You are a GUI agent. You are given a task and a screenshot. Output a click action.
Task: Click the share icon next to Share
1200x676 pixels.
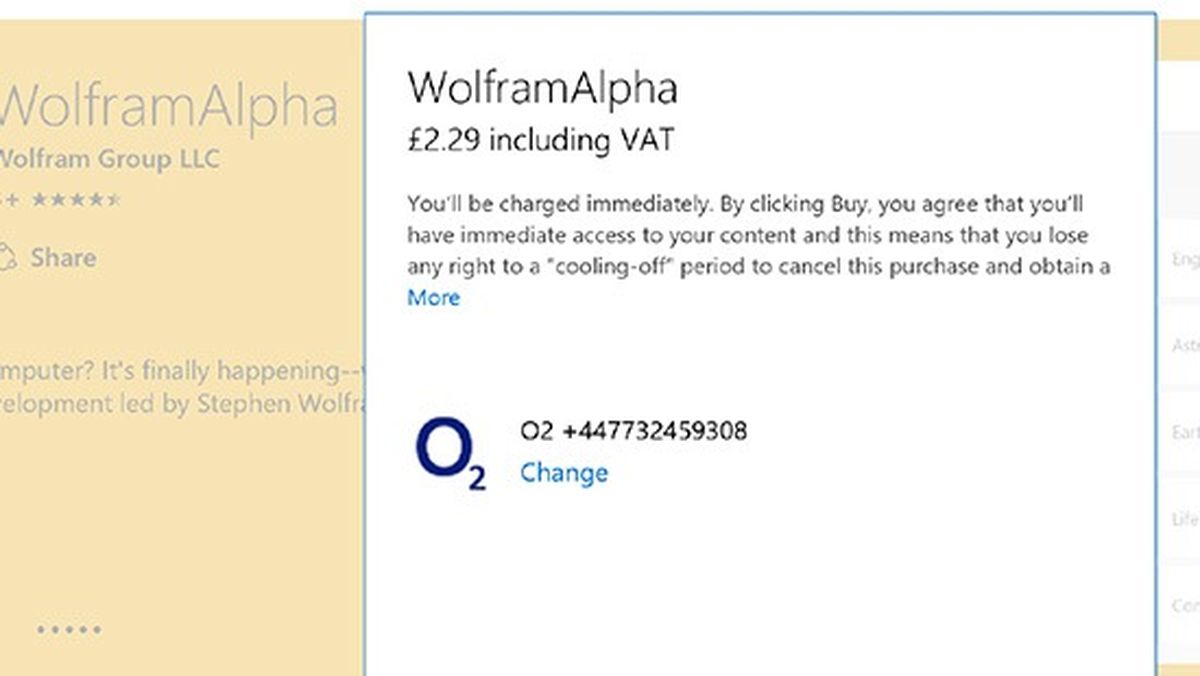(x=8, y=257)
